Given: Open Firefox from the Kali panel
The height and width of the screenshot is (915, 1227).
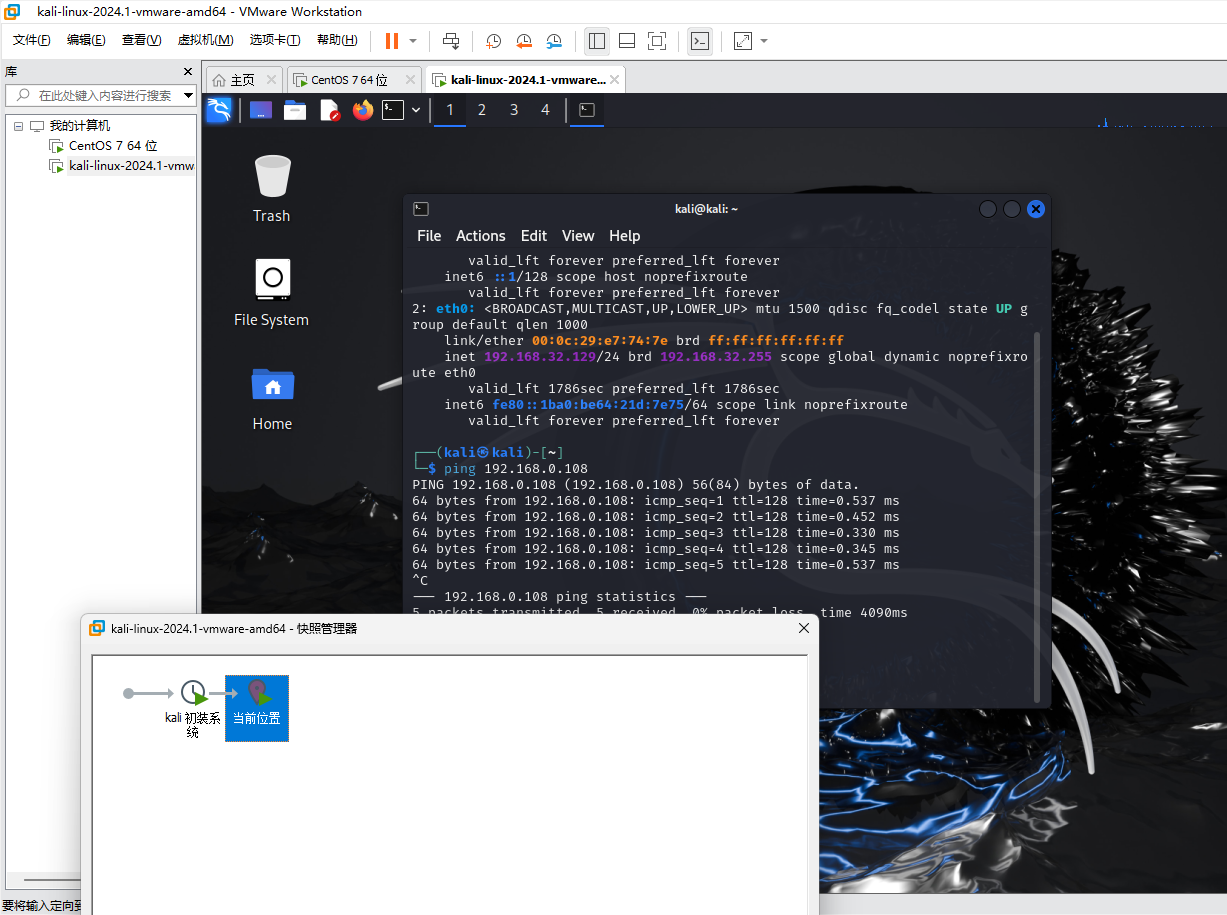Looking at the screenshot, I should click(362, 110).
